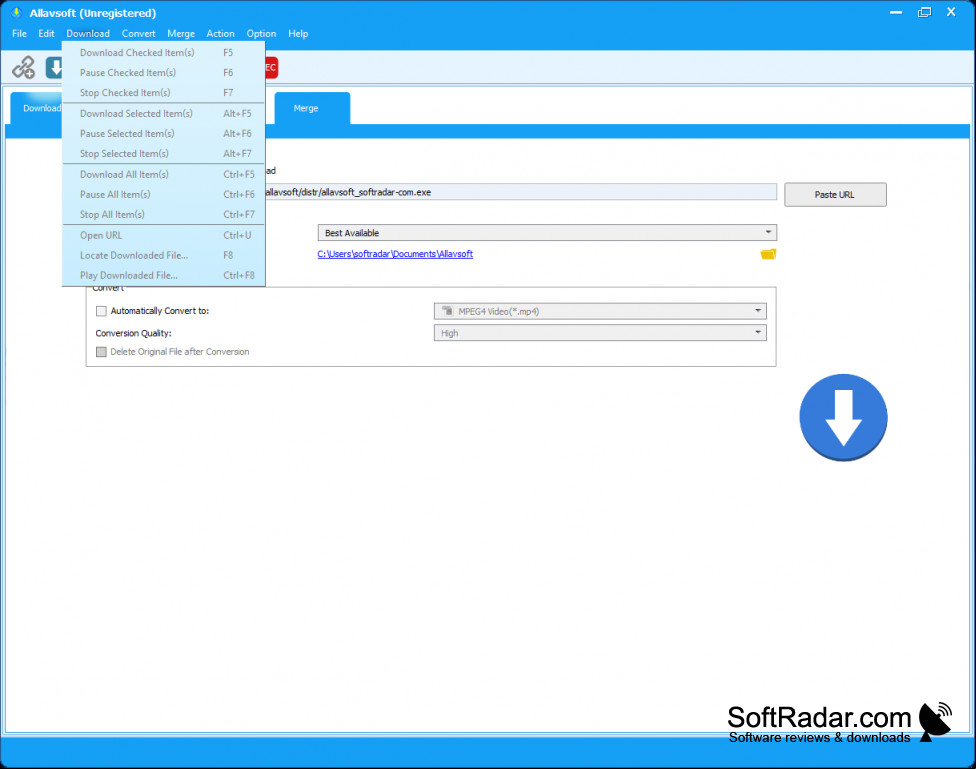
Task: Choose Pause Checked Item(s) menu entry
Action: point(164,73)
